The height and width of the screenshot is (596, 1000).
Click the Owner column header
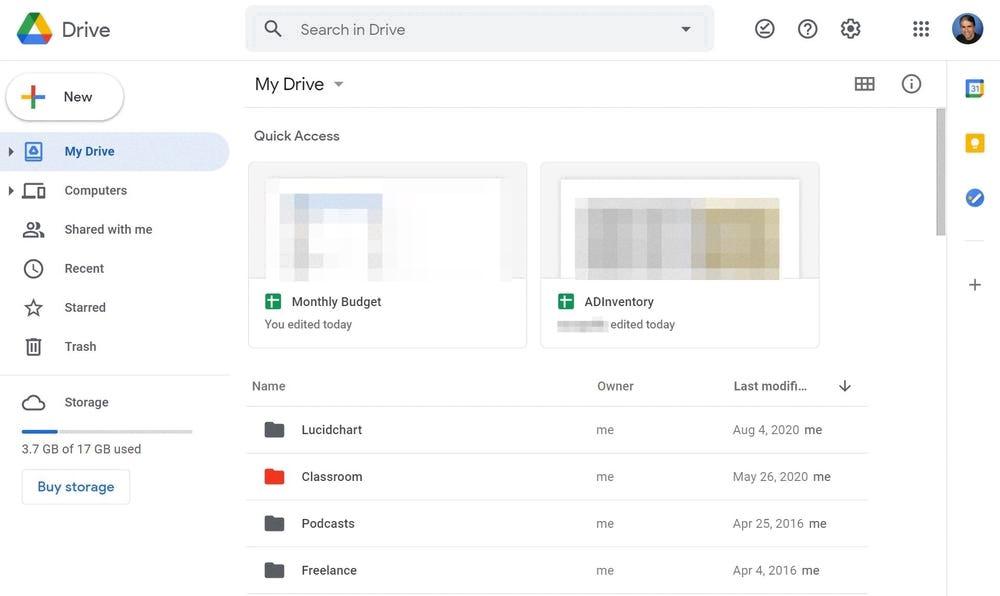click(615, 386)
